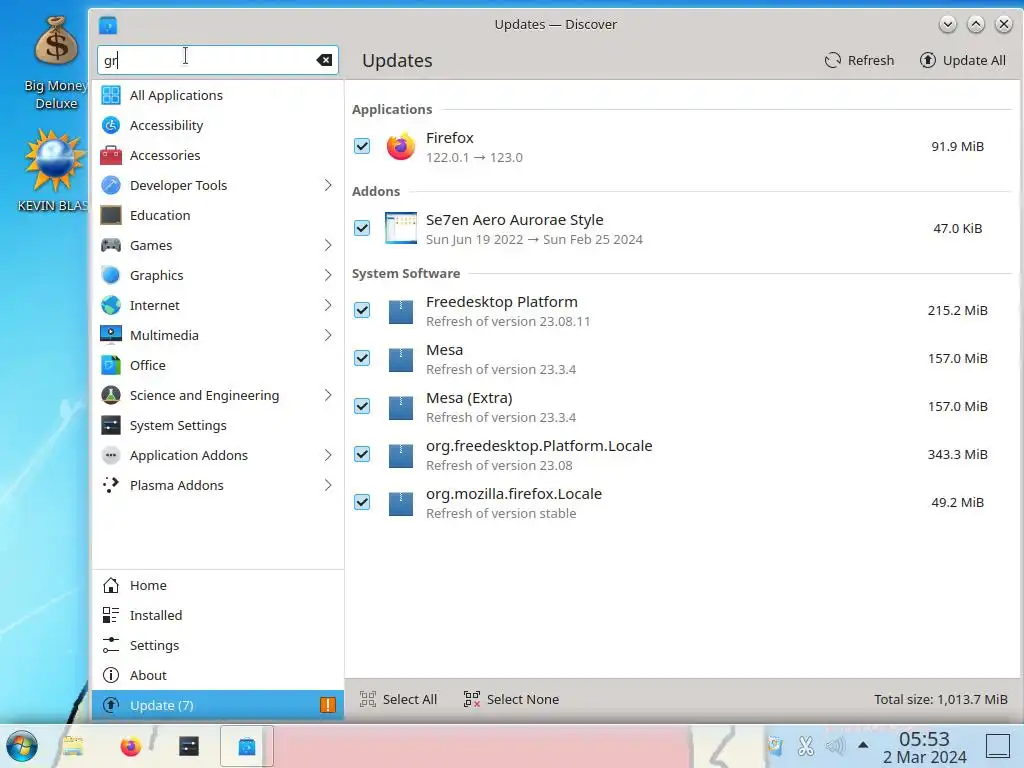
Task: Expand the Developer Tools subcategories arrow
Action: (x=328, y=185)
